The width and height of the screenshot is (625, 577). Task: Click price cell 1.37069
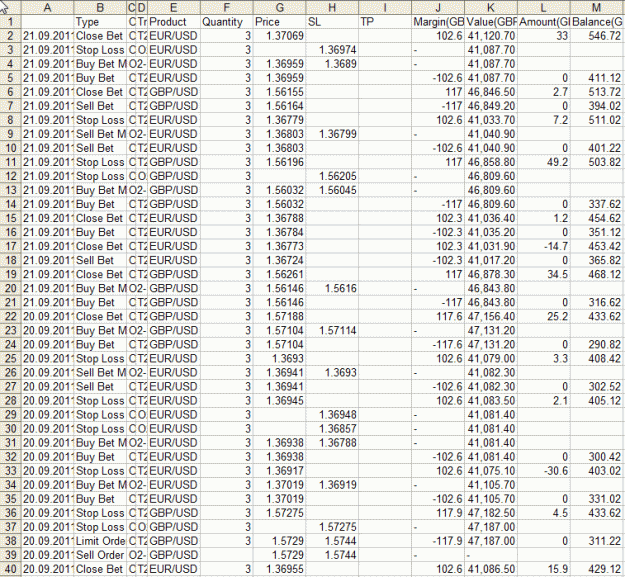coord(280,36)
